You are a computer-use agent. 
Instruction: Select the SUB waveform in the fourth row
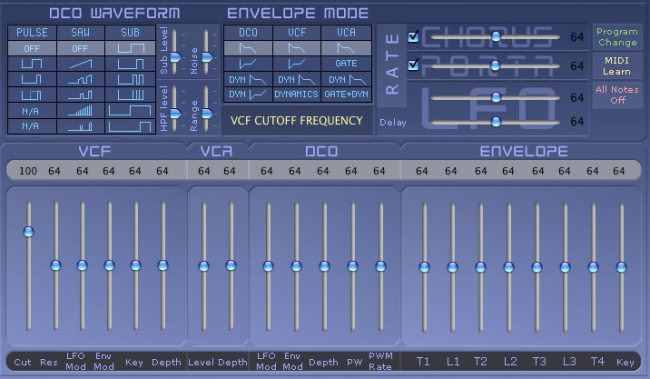click(130, 95)
